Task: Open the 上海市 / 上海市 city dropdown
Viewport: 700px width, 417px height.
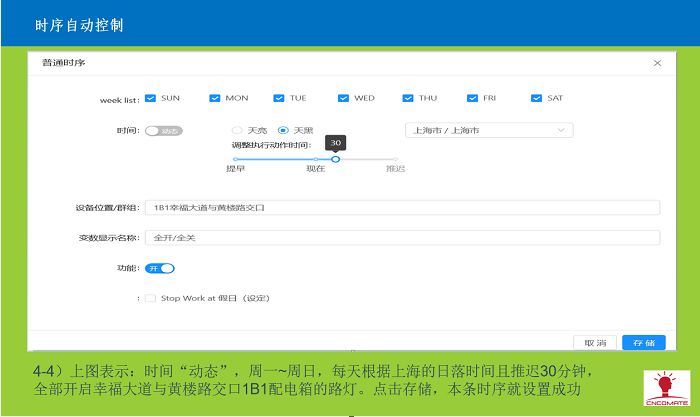Action: coord(488,130)
